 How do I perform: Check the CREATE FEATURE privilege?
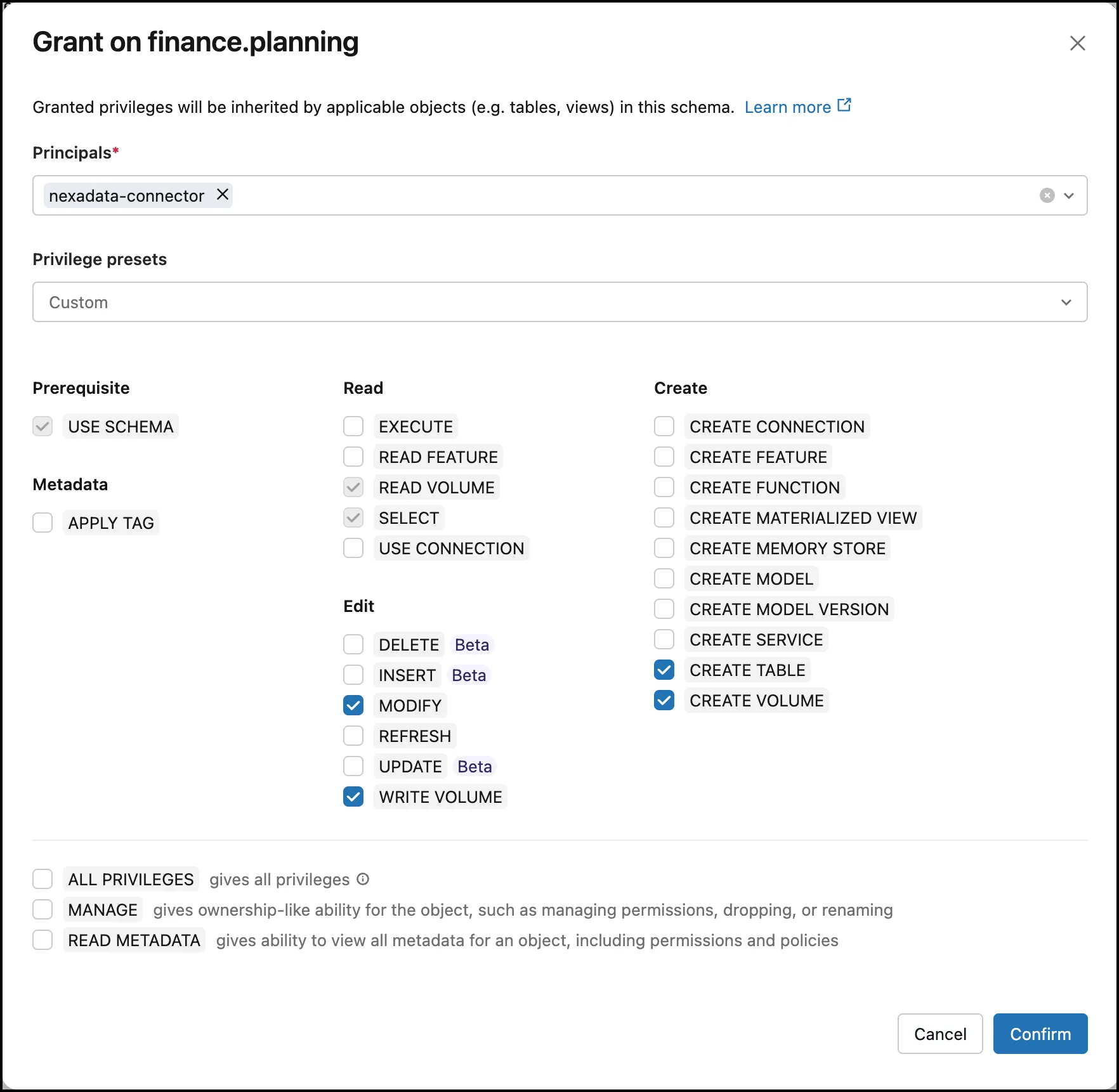click(x=664, y=457)
